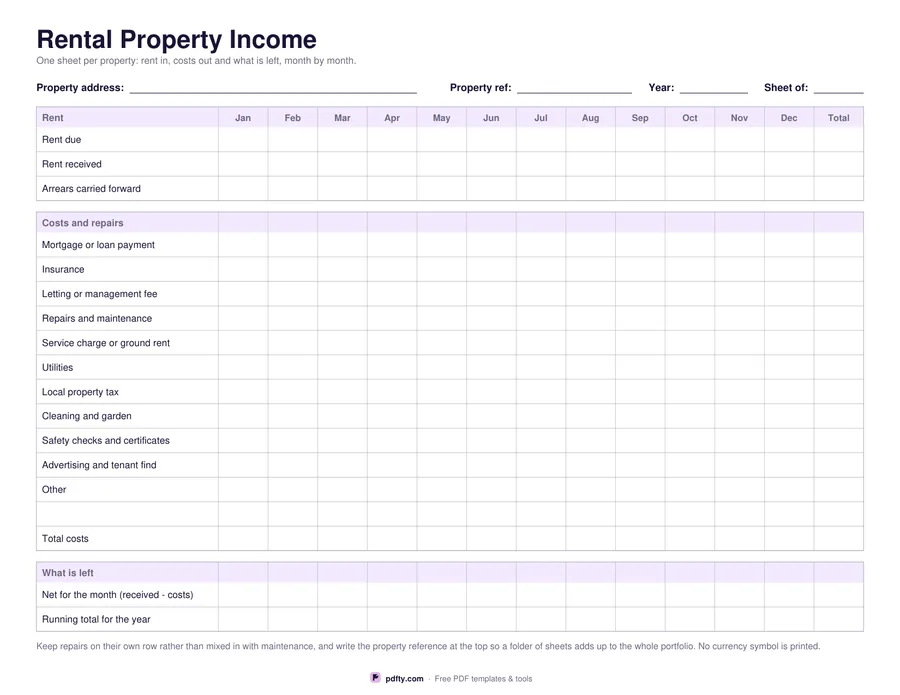
Task: Click the 'One sheet per property' subtitle
Action: pyautogui.click(x=196, y=61)
